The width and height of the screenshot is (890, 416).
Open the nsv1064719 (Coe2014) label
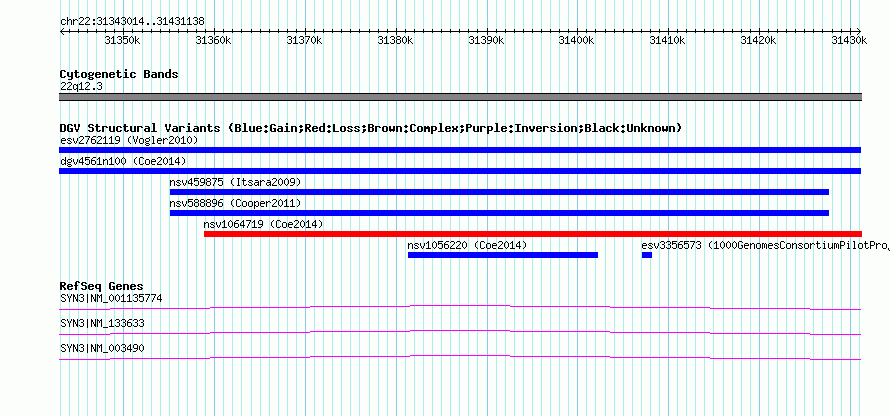263,224
